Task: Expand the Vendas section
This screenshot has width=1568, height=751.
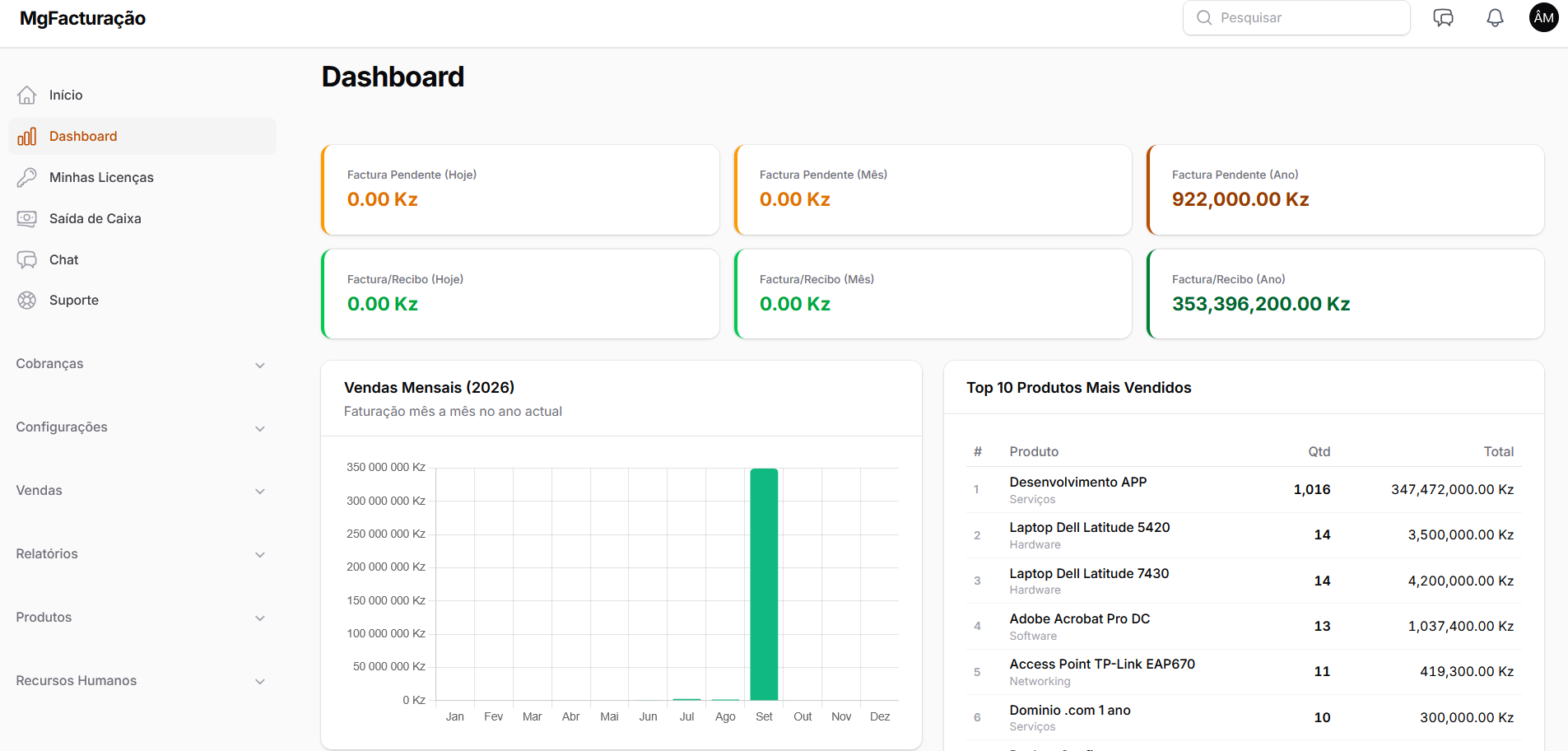Action: 142,491
